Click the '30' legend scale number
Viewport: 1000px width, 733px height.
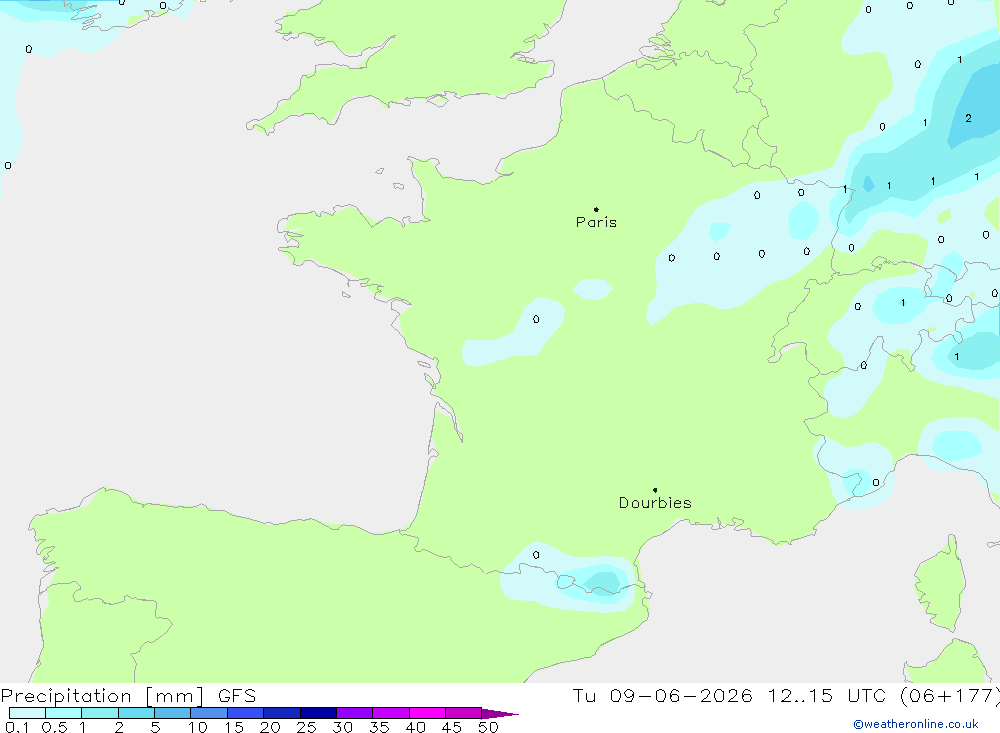[x=343, y=727]
